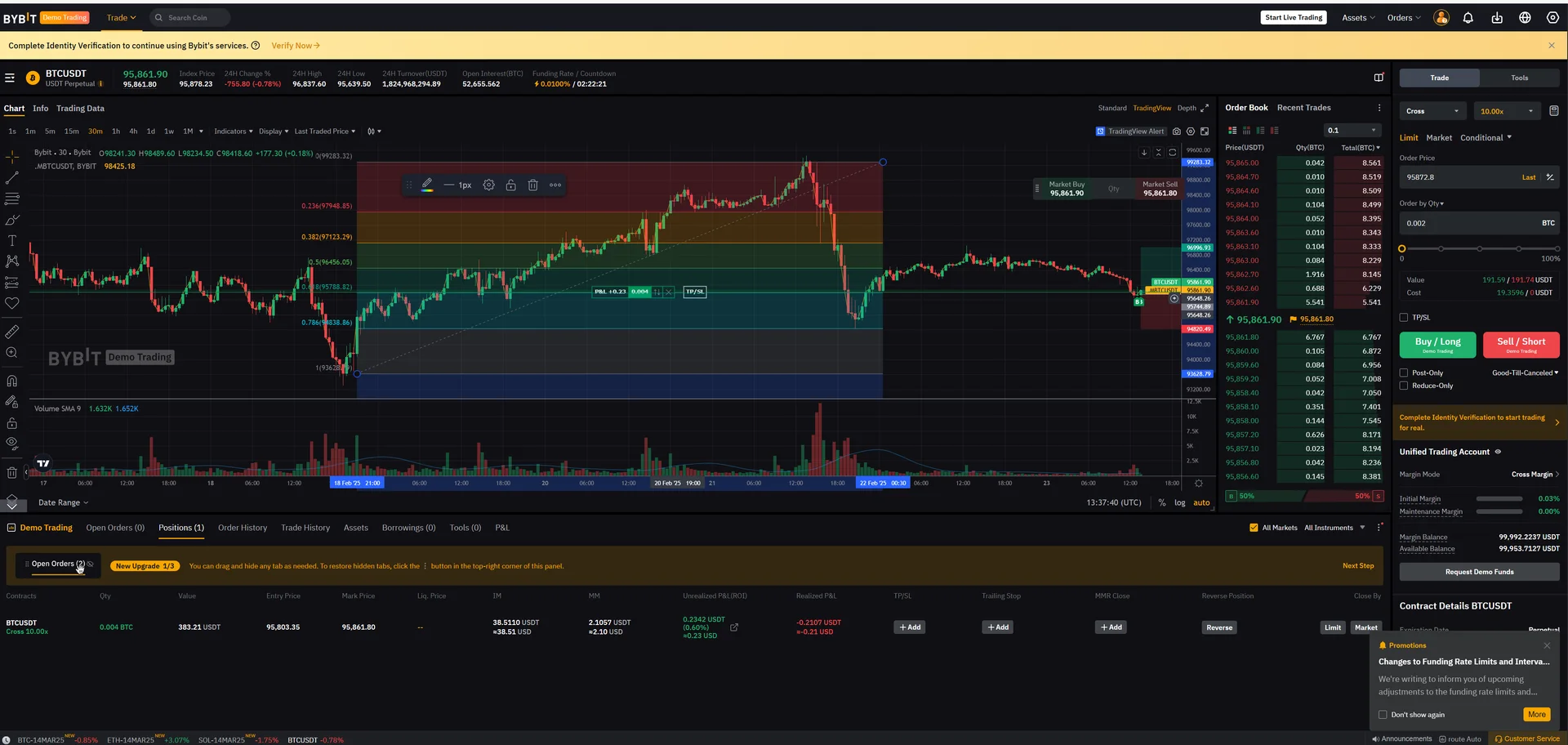Viewport: 1568px width, 745px height.
Task: Take a chart snapshot with camera icon
Action: [x=1177, y=132]
